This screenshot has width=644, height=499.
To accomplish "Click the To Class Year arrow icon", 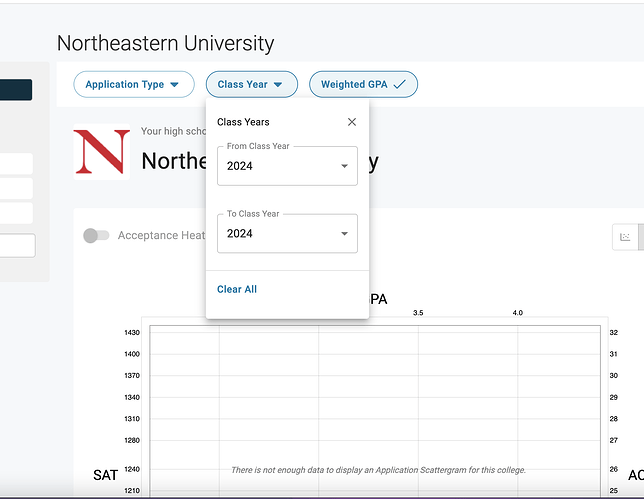I will (x=344, y=234).
